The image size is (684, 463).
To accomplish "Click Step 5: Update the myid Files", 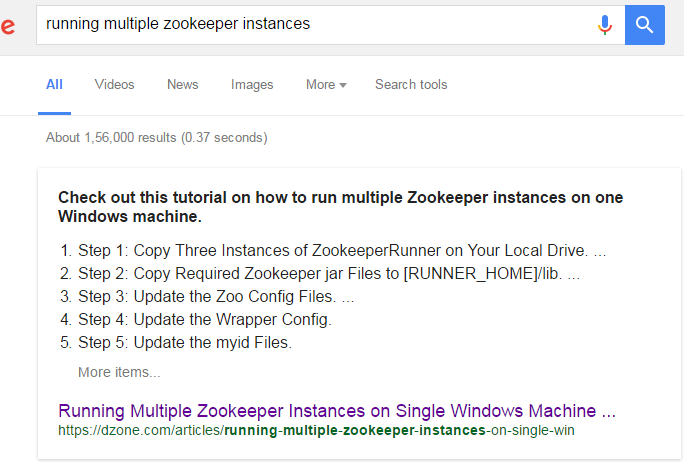I will [185, 343].
